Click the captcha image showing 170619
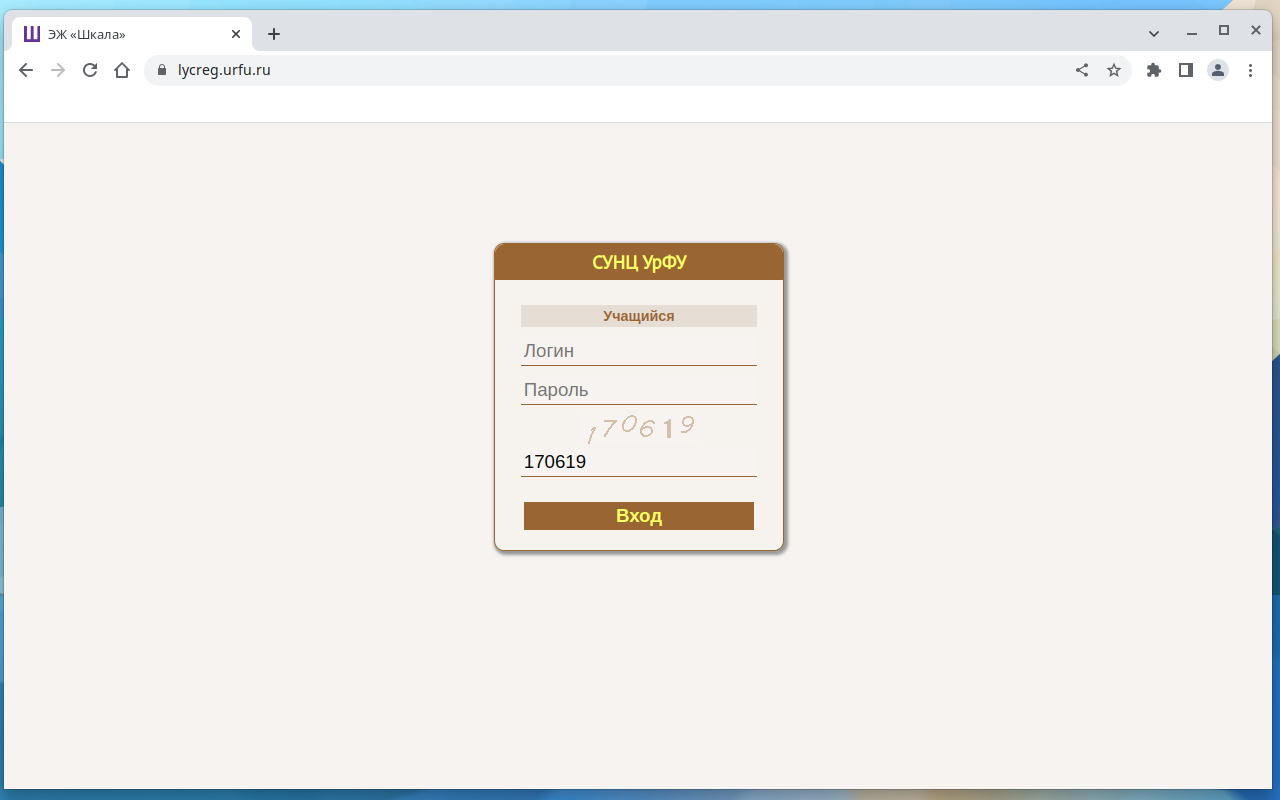 pyautogui.click(x=640, y=426)
